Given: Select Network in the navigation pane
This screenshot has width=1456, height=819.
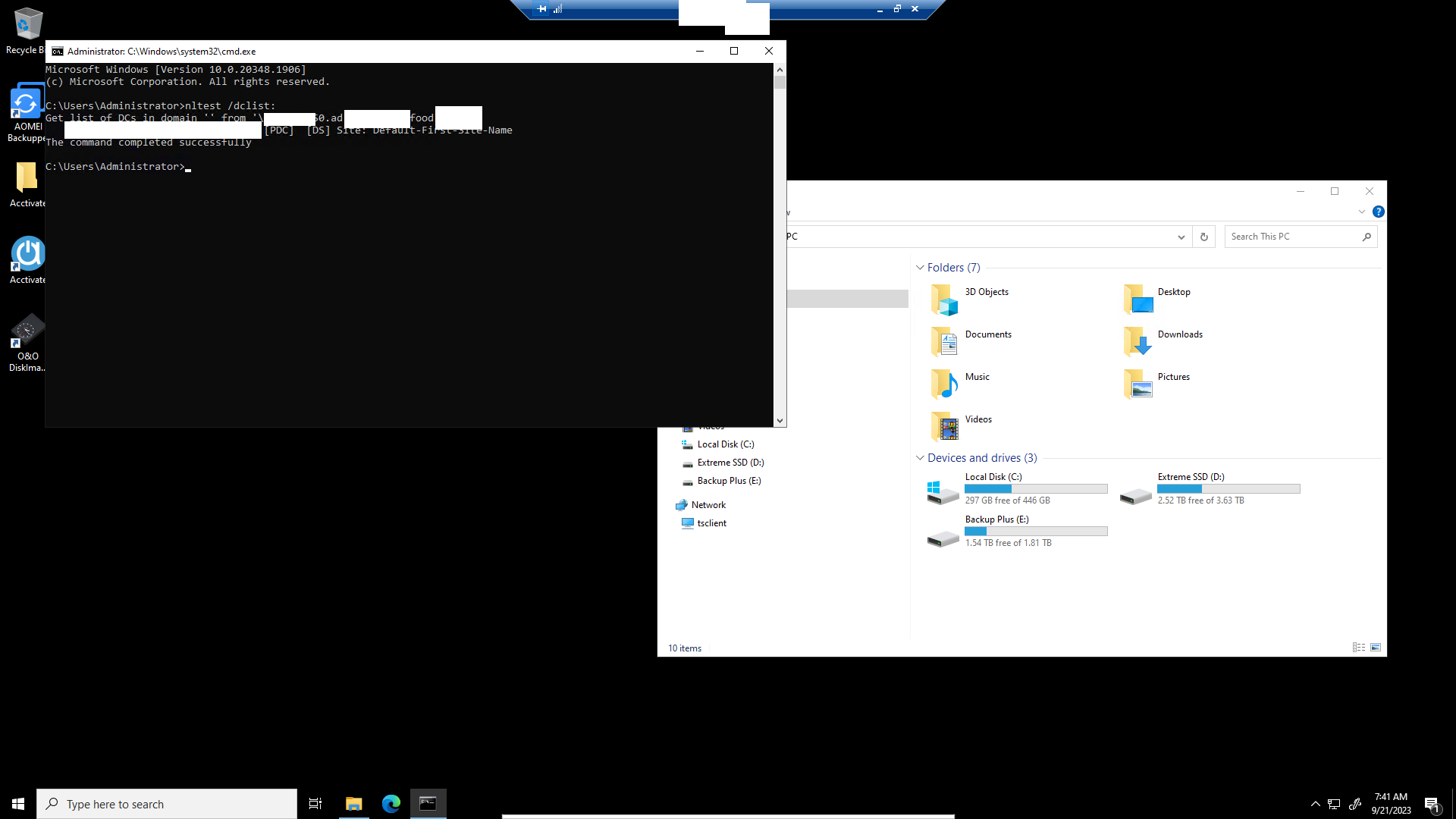Looking at the screenshot, I should (708, 505).
